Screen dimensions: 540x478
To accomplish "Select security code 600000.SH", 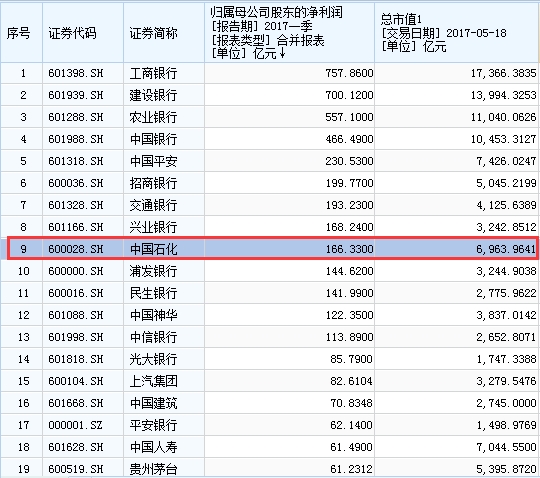I will click(76, 271).
